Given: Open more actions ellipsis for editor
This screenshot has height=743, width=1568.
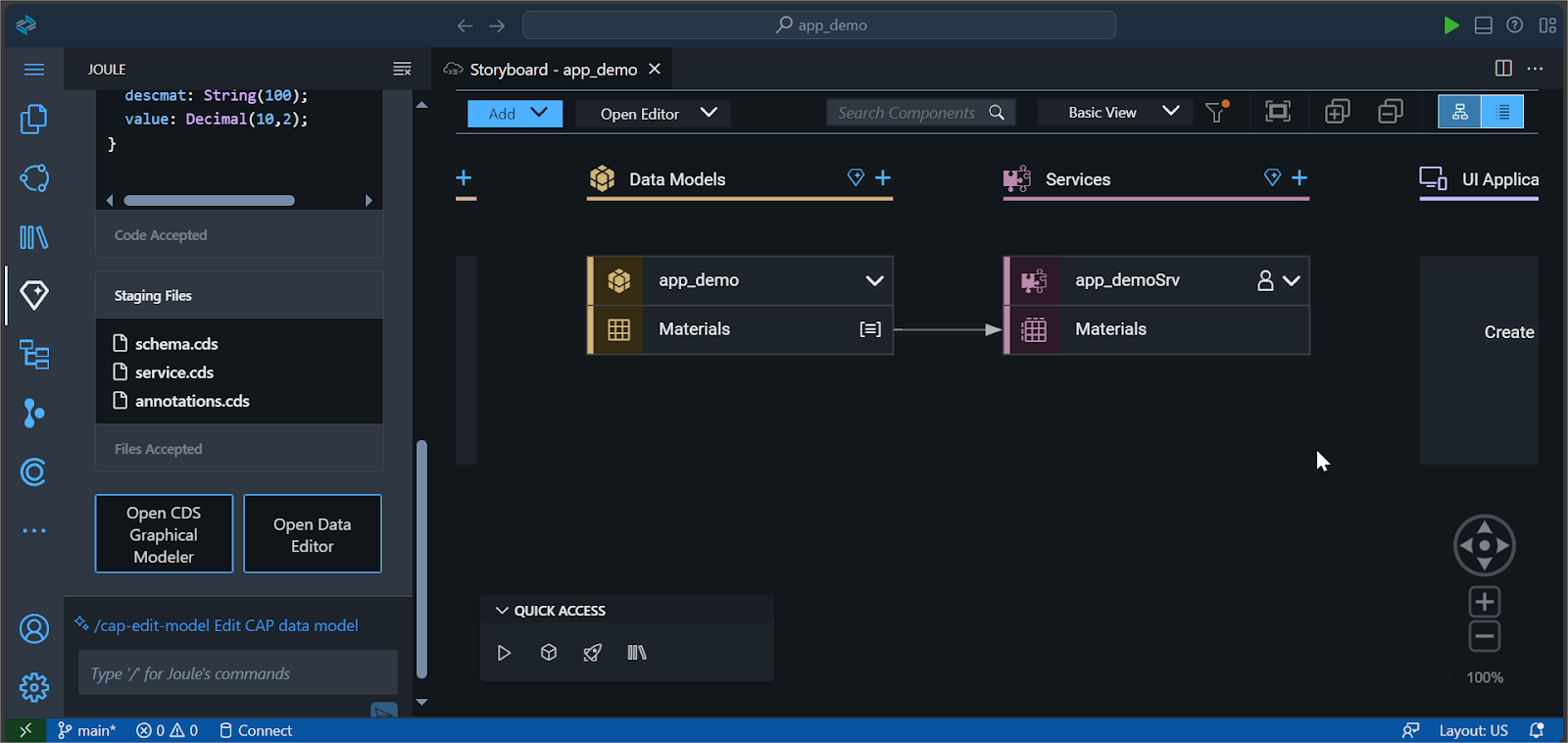Looking at the screenshot, I should pos(1535,69).
